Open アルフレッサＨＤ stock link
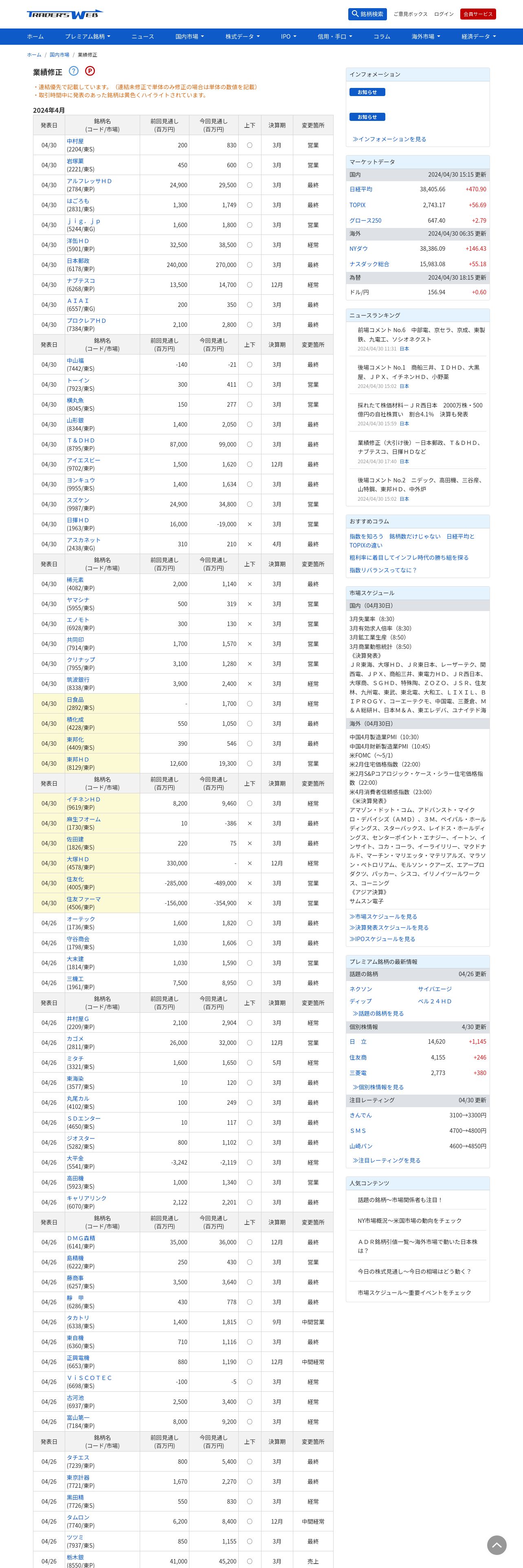This screenshot has height=1568, width=523. [90, 182]
